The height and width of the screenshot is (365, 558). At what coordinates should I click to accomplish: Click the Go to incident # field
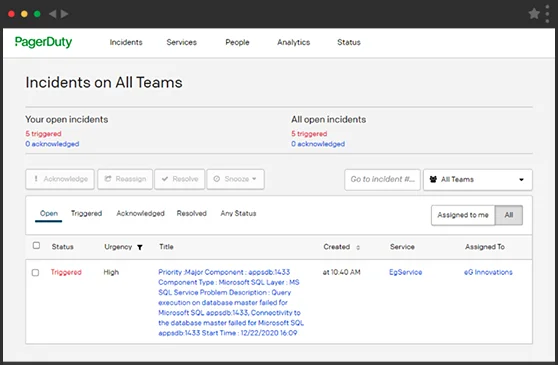pyautogui.click(x=382, y=179)
